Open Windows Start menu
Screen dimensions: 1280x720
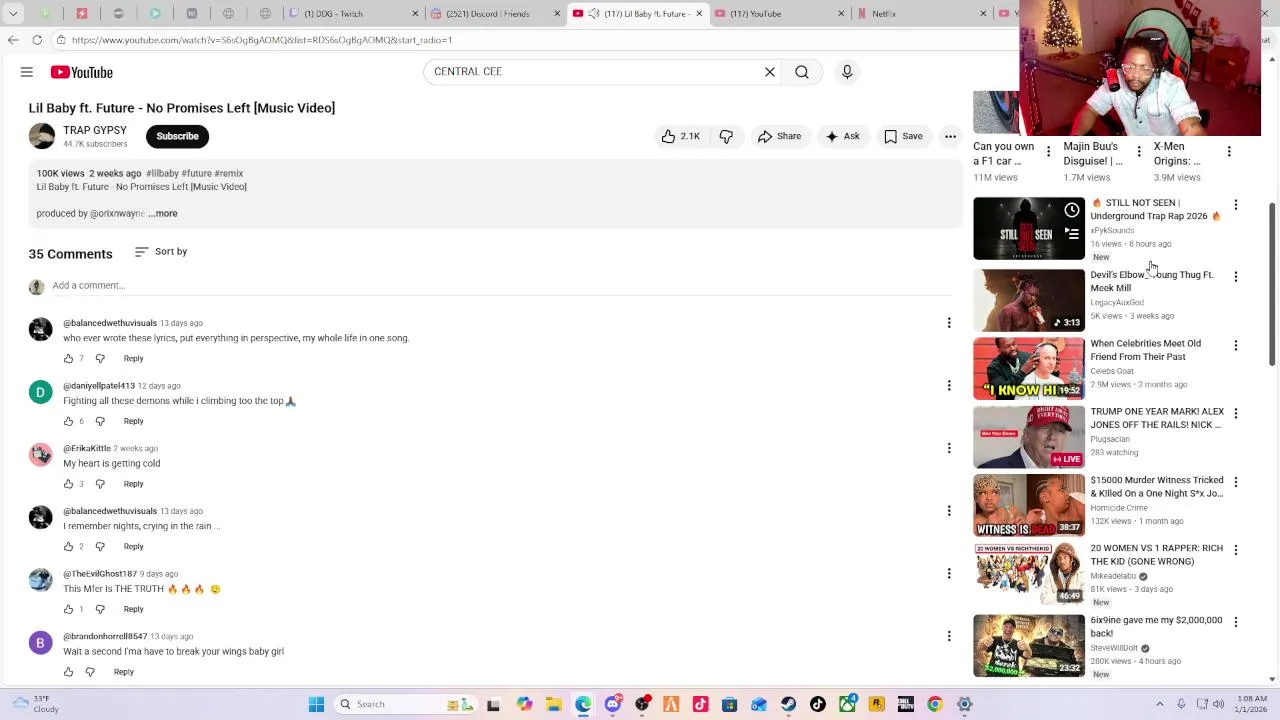(x=316, y=704)
